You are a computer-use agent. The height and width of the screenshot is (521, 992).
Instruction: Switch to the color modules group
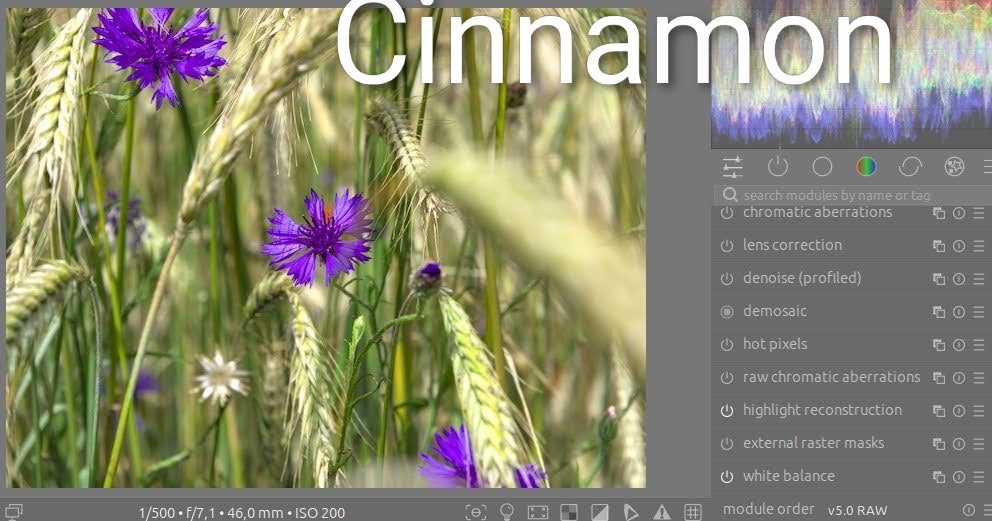(866, 167)
